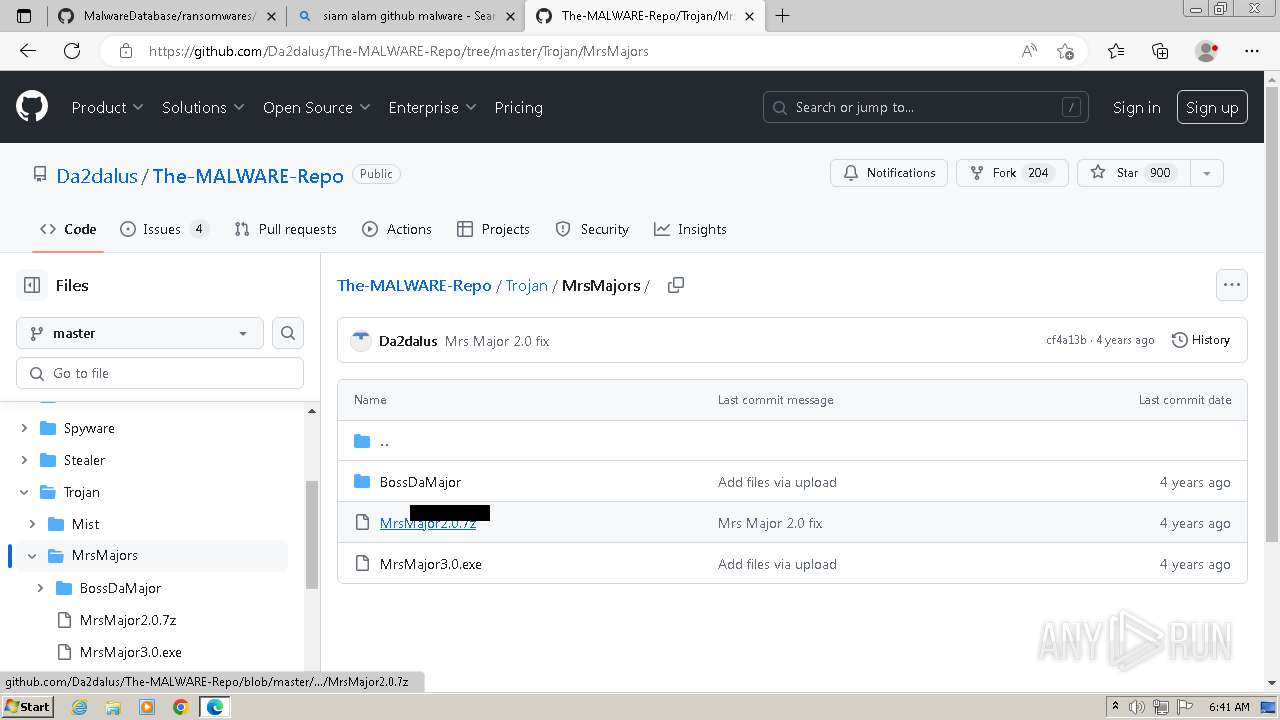Open the Security tab
The width and height of the screenshot is (1280, 720).
coord(592,229)
